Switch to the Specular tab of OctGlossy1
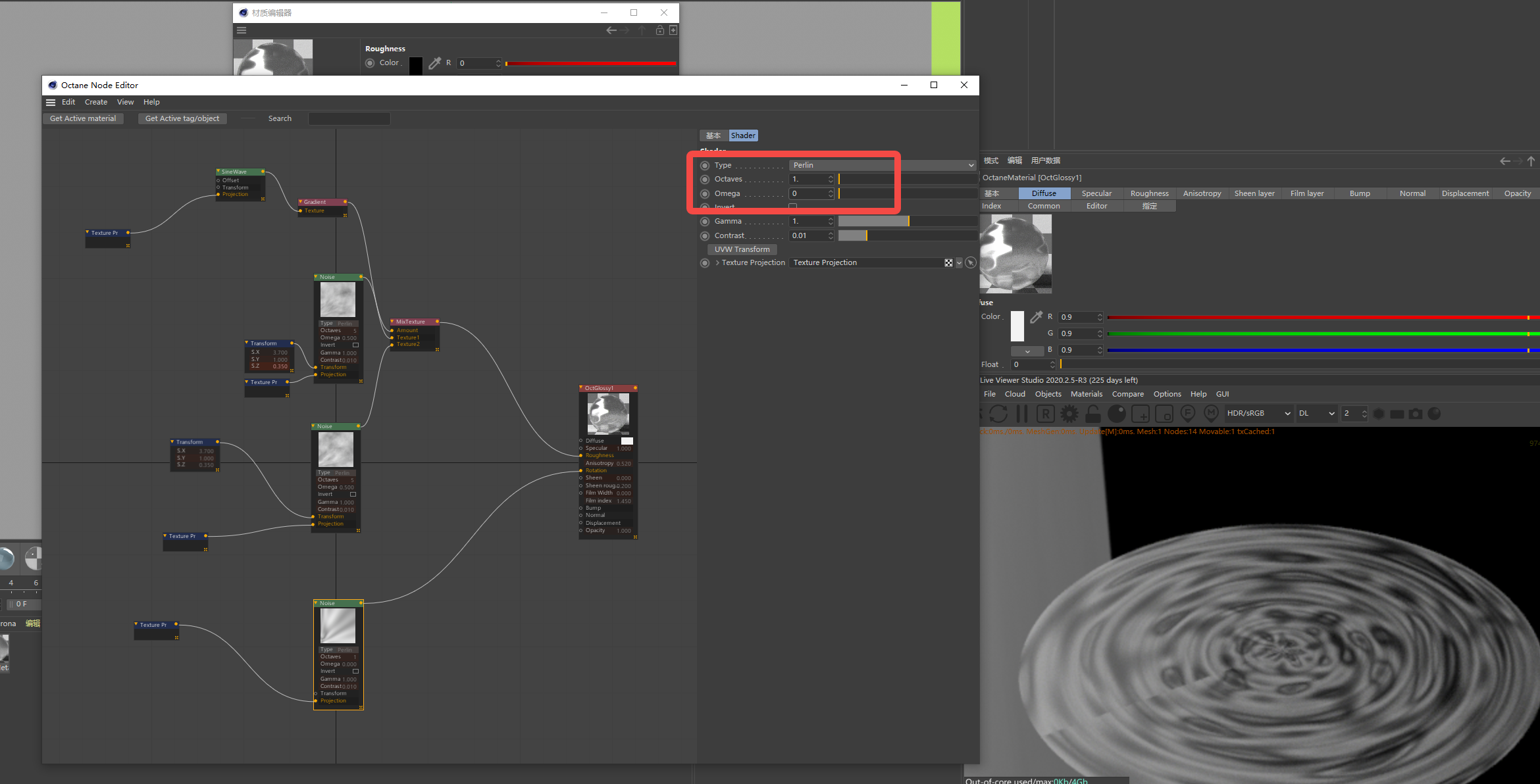Image resolution: width=1540 pixels, height=784 pixels. (x=1096, y=193)
